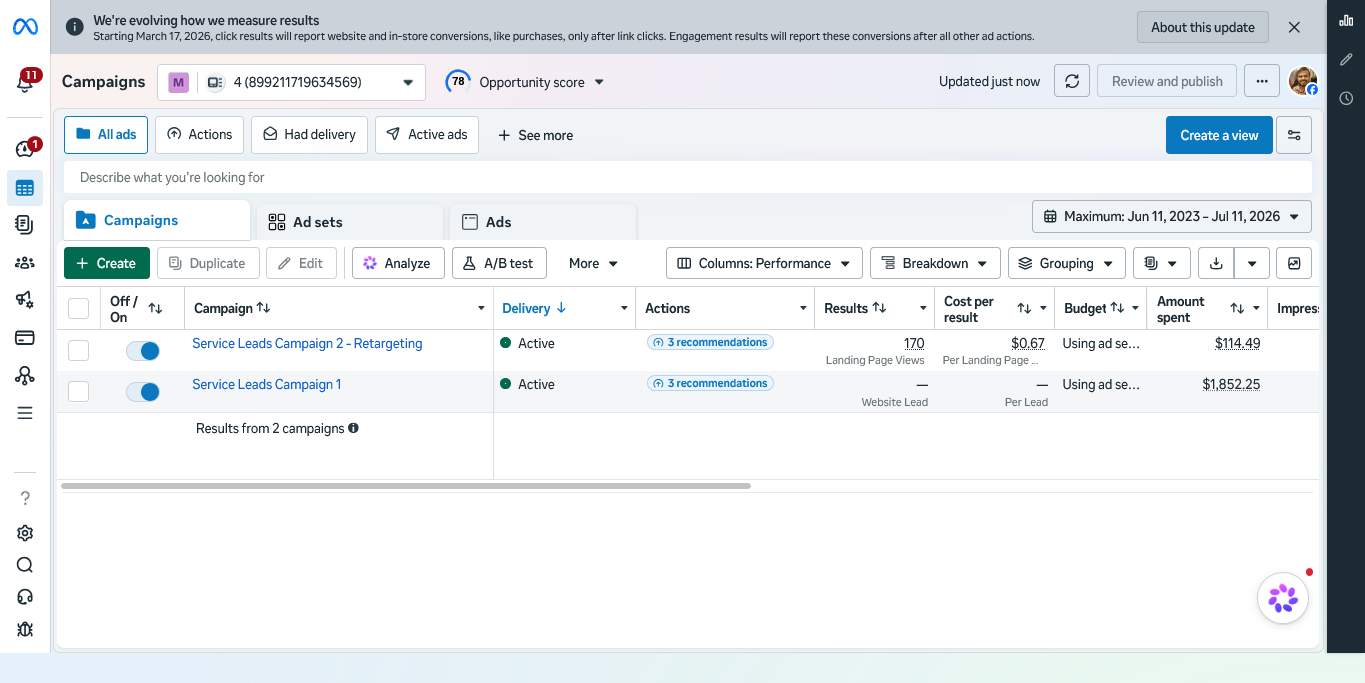Click the green Create button
The width and height of the screenshot is (1365, 683).
pos(107,263)
